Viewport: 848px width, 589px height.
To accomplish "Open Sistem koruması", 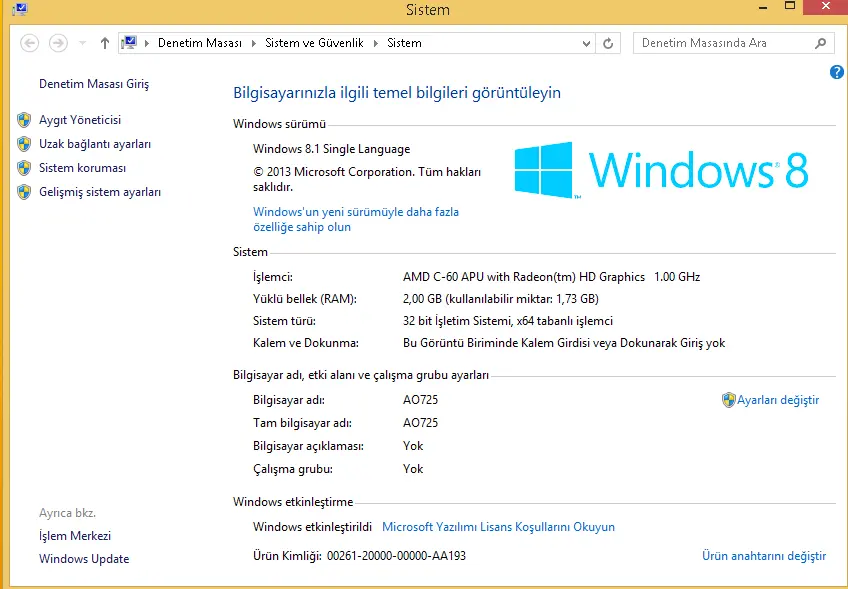I will (82, 168).
